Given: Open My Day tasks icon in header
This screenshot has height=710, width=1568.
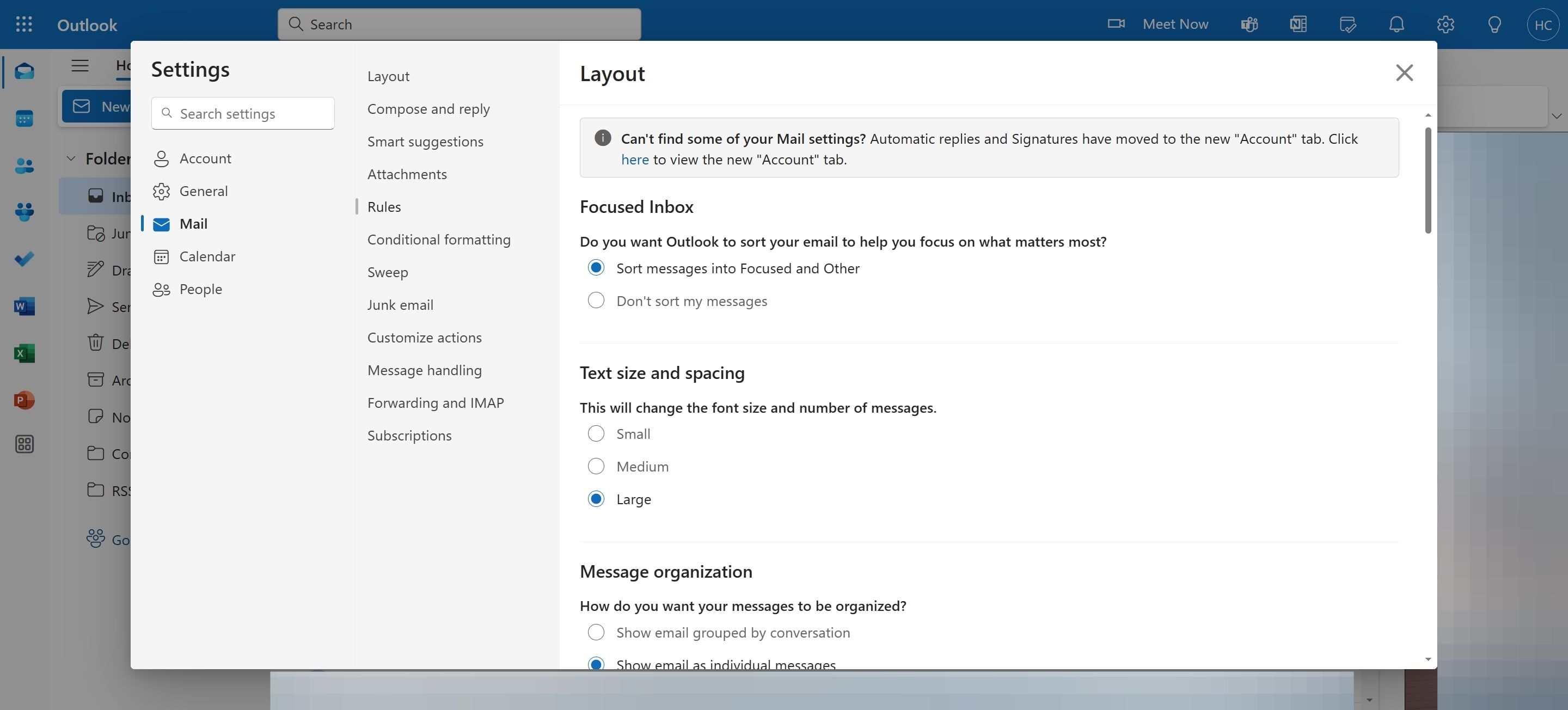Looking at the screenshot, I should coord(1347,25).
